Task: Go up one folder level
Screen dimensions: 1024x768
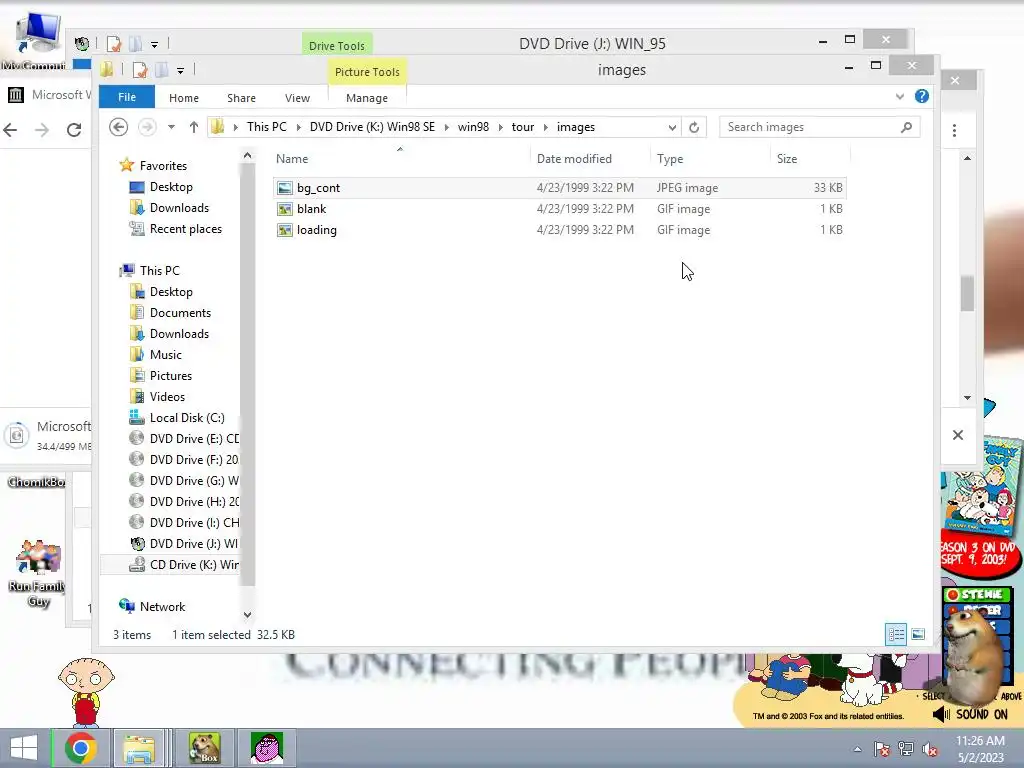Action: pos(193,127)
